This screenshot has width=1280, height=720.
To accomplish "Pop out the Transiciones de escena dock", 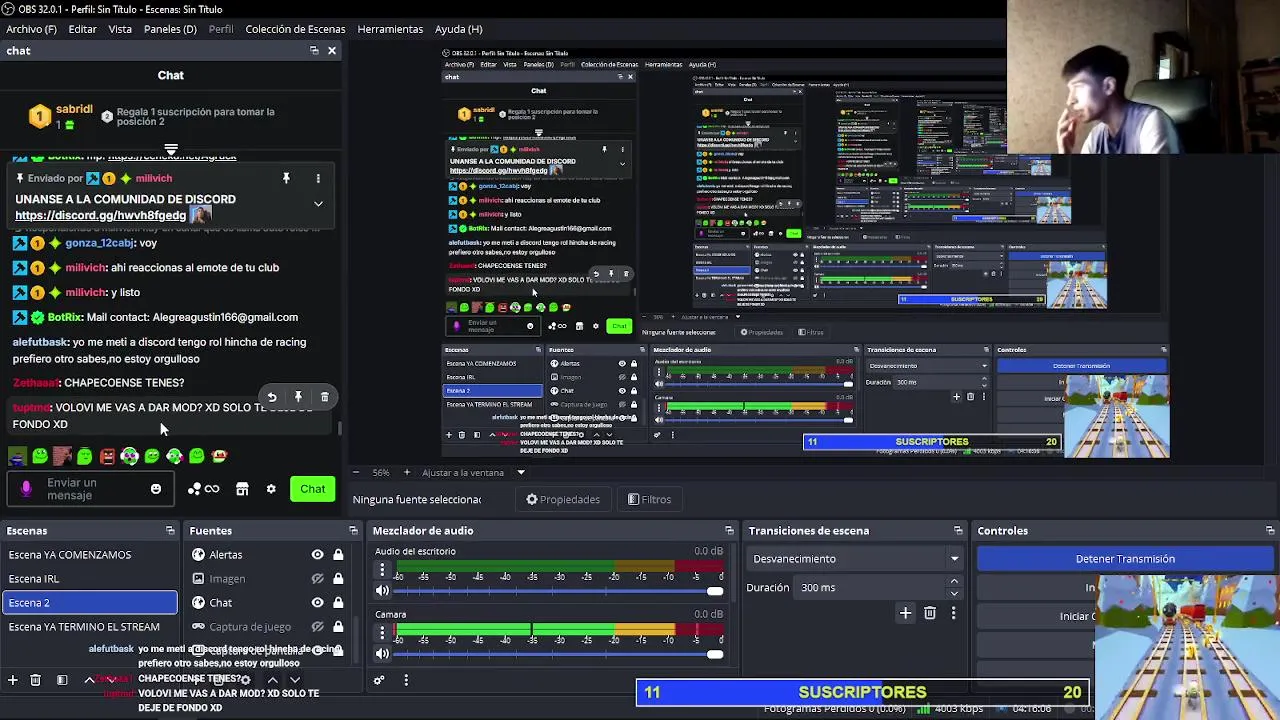I will coord(958,531).
